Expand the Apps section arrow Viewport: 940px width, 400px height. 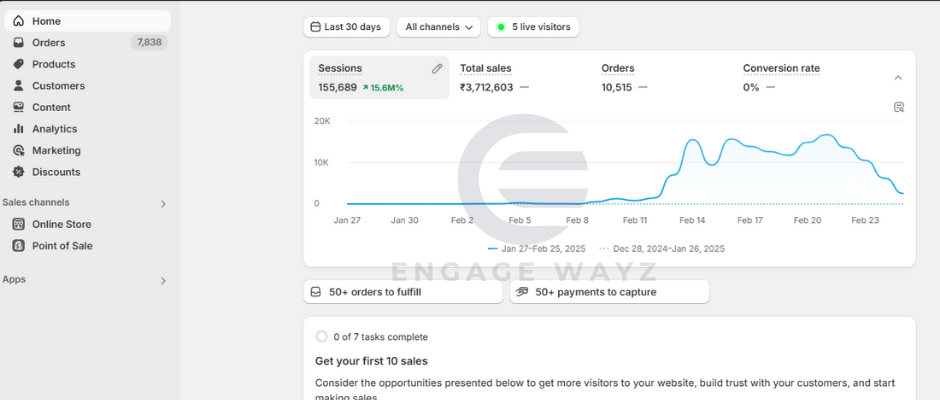(164, 281)
